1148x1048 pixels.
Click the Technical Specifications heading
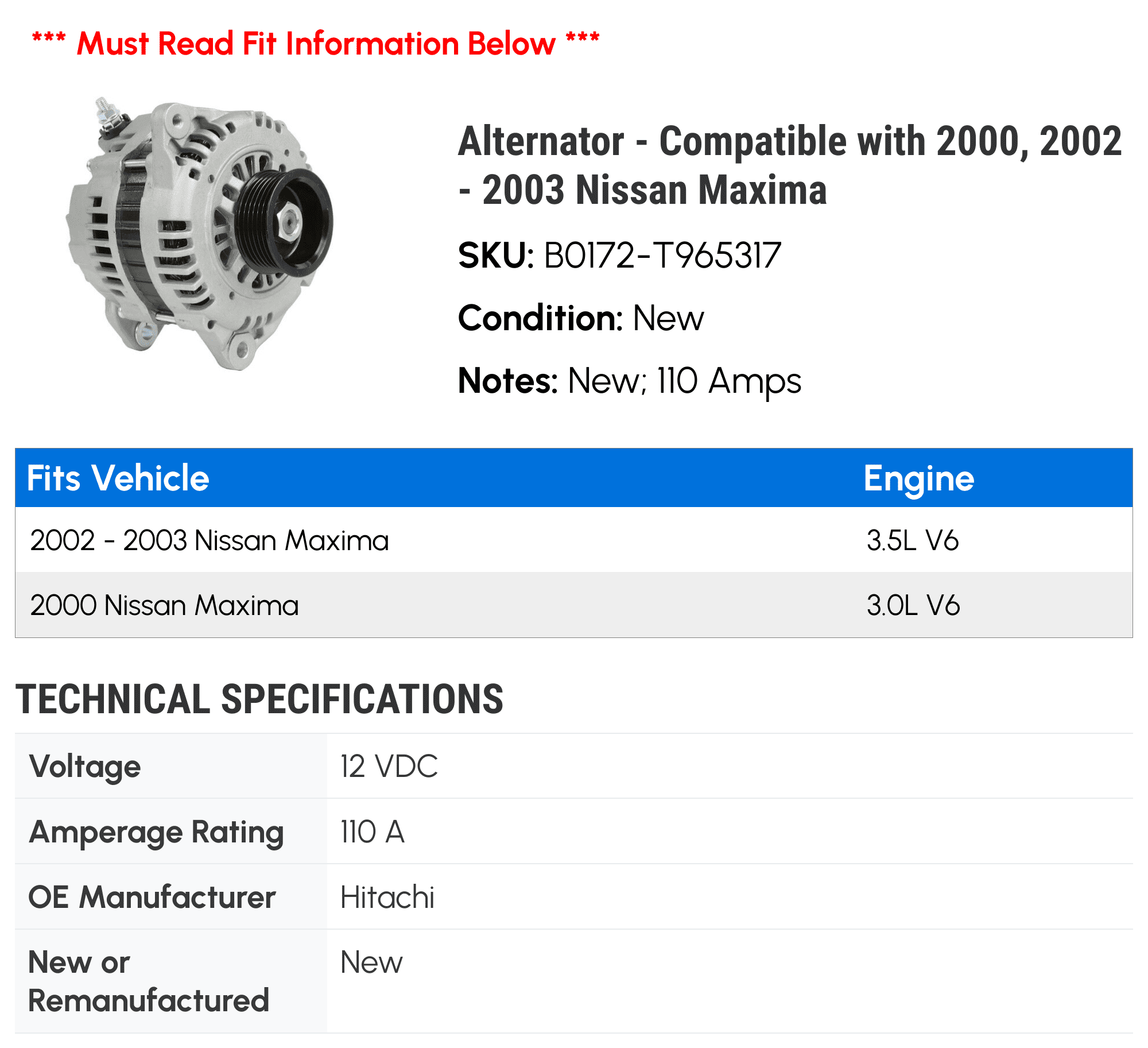[259, 699]
